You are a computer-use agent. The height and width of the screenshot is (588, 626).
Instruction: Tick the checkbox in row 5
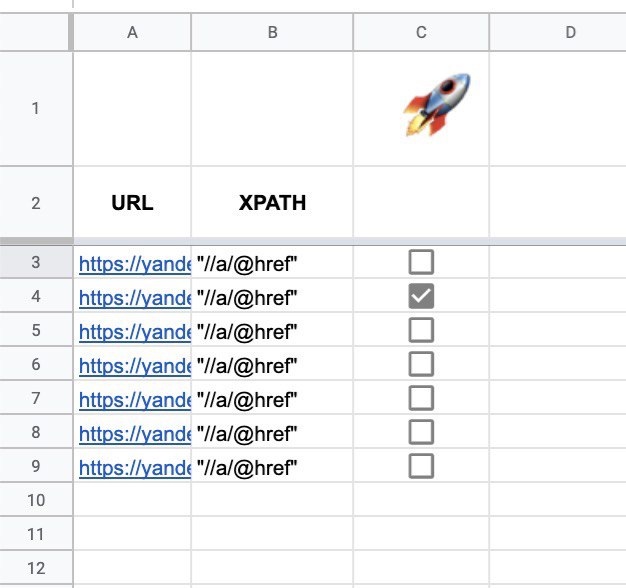(421, 330)
